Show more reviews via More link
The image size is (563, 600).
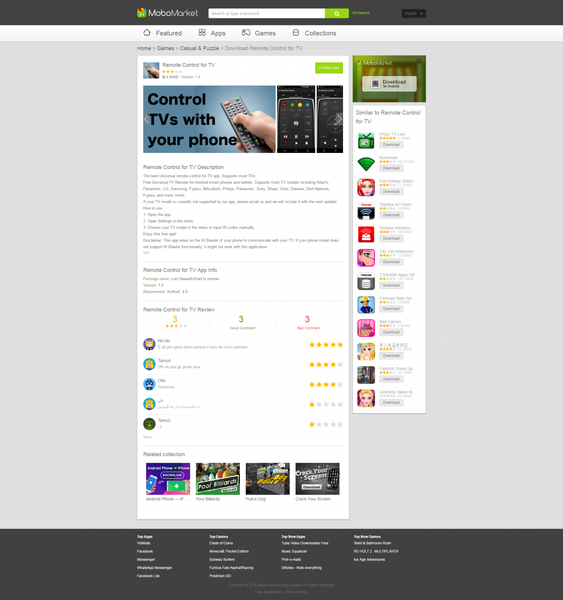tap(147, 437)
